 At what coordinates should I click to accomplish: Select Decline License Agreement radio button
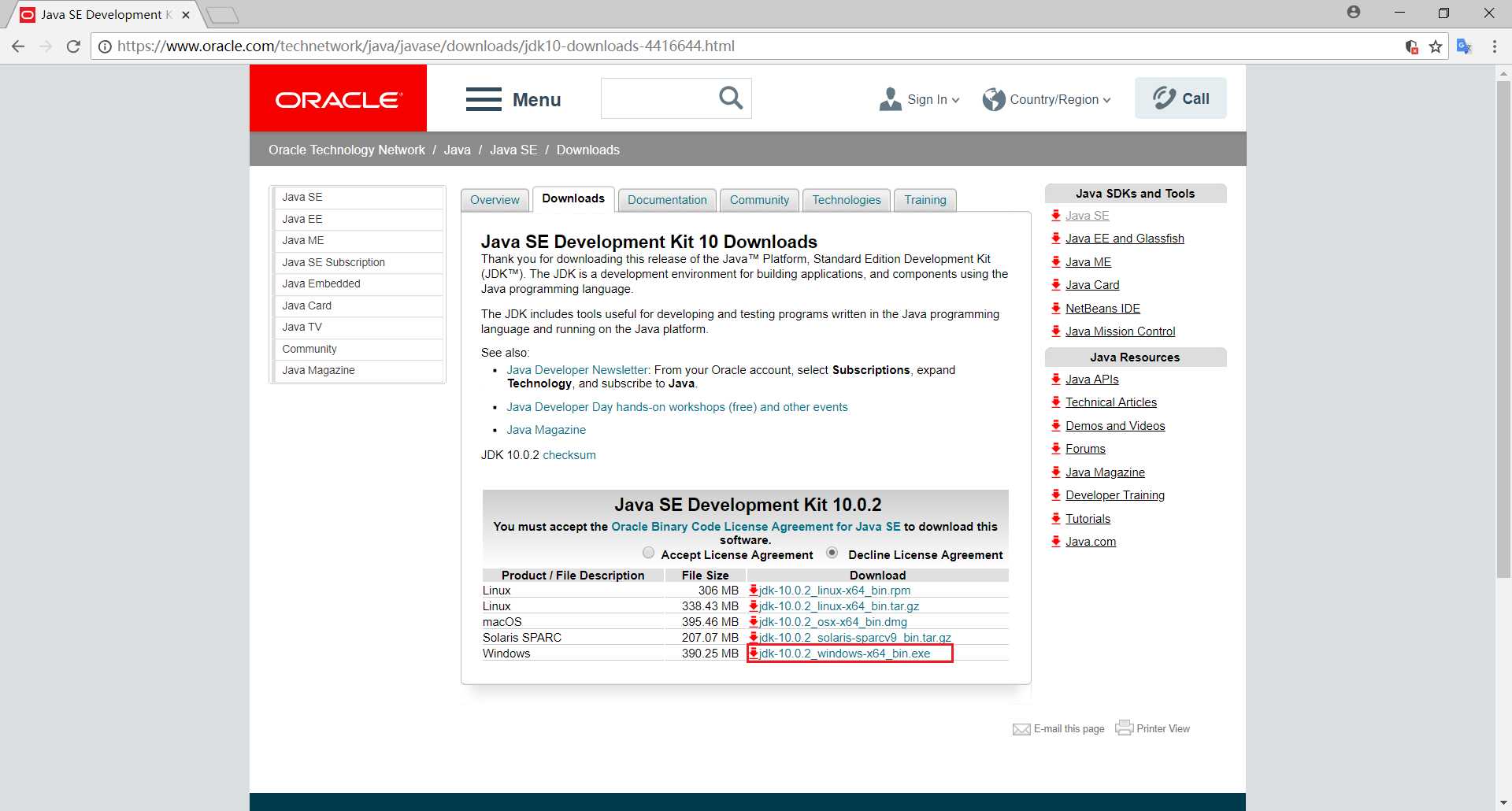(x=832, y=553)
